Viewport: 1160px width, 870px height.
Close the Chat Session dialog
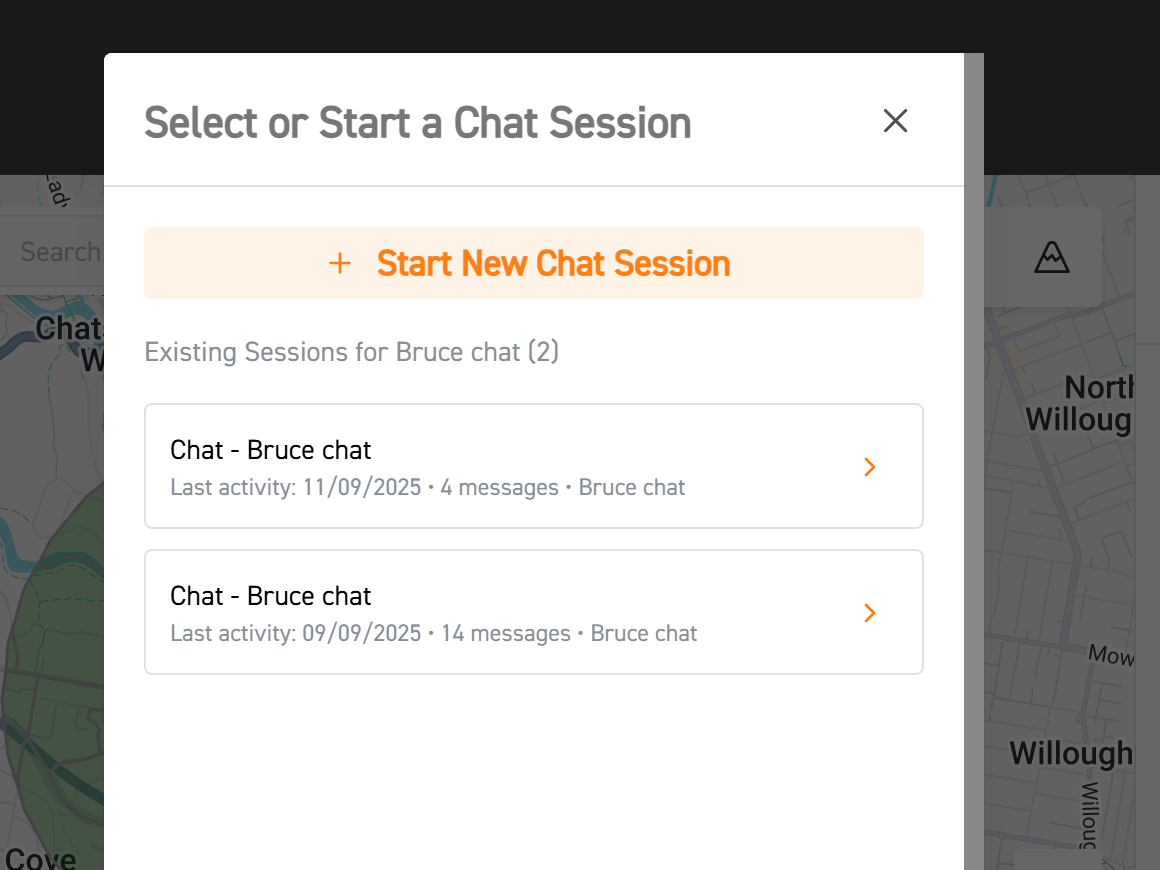[895, 121]
